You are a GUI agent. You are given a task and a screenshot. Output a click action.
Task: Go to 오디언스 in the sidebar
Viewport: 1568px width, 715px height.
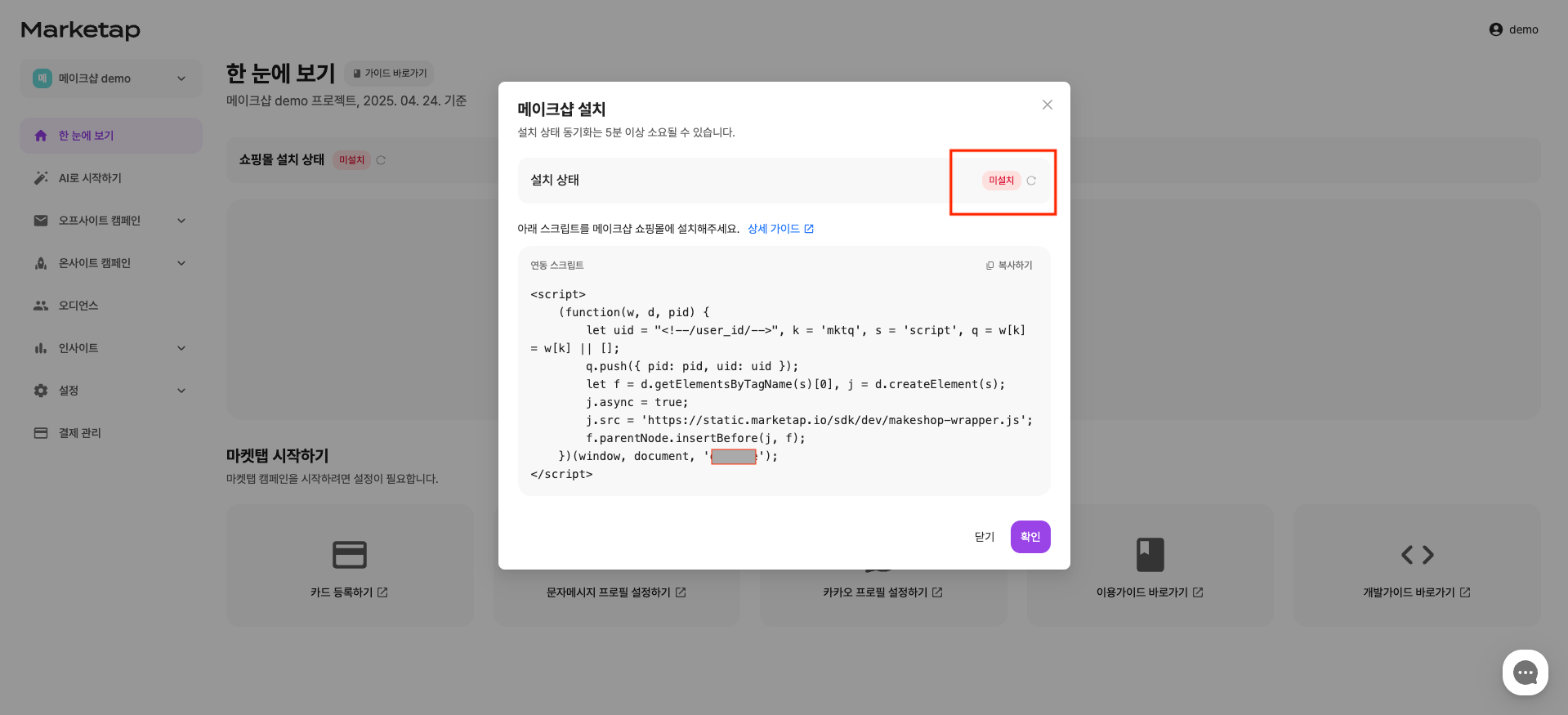(78, 306)
